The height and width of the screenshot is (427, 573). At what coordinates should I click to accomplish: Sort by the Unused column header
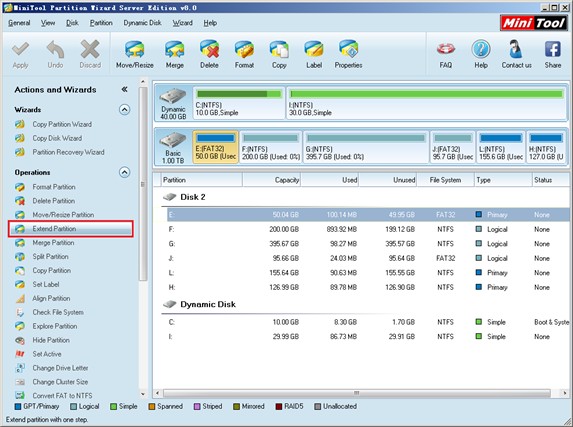(x=388, y=180)
